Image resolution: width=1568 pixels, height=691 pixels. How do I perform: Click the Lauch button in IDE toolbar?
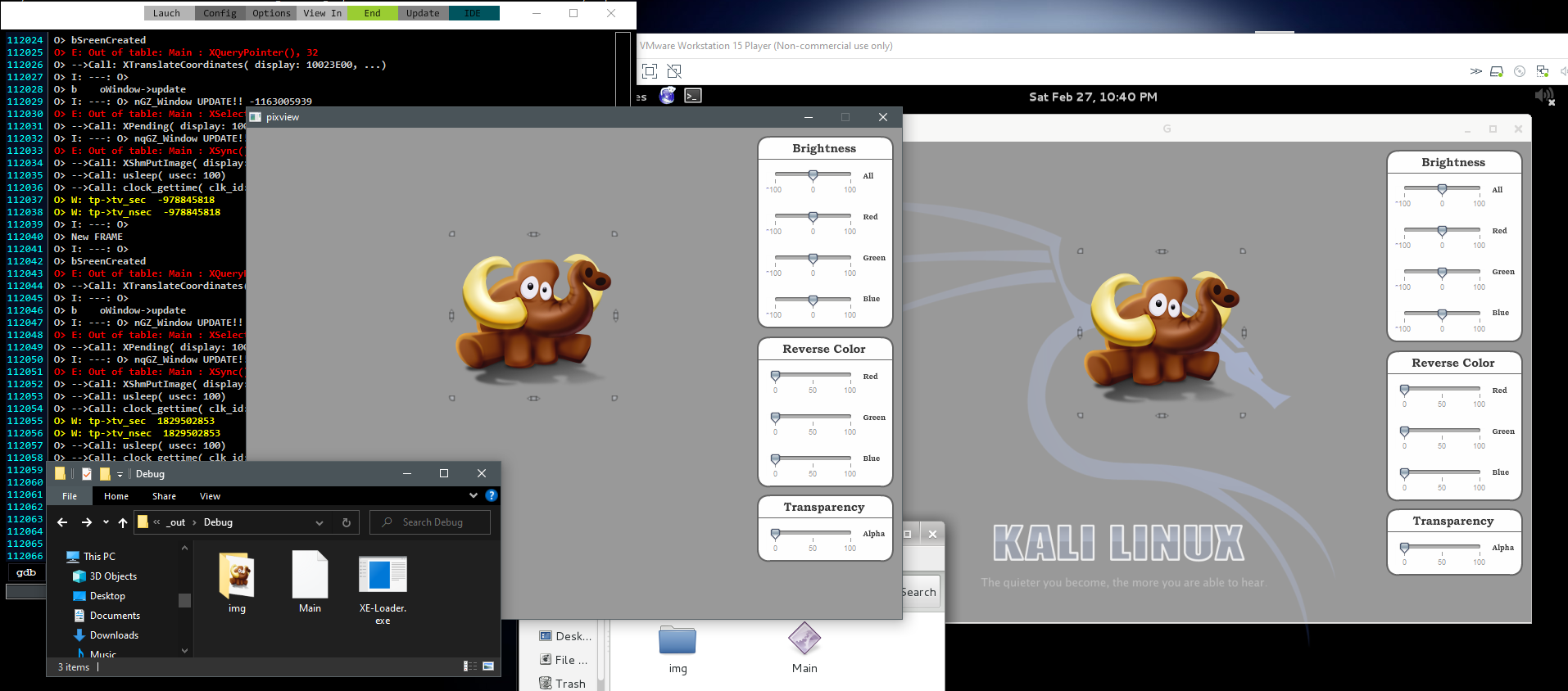coord(168,13)
